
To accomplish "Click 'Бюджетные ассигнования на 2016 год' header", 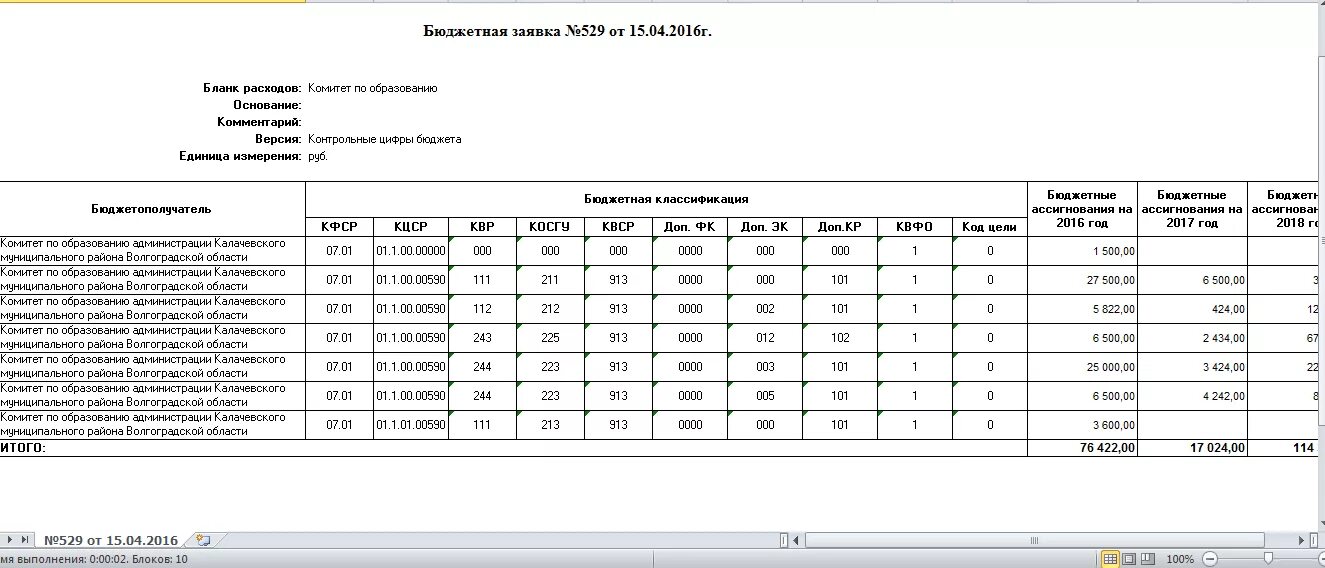I will pos(1083,209).
